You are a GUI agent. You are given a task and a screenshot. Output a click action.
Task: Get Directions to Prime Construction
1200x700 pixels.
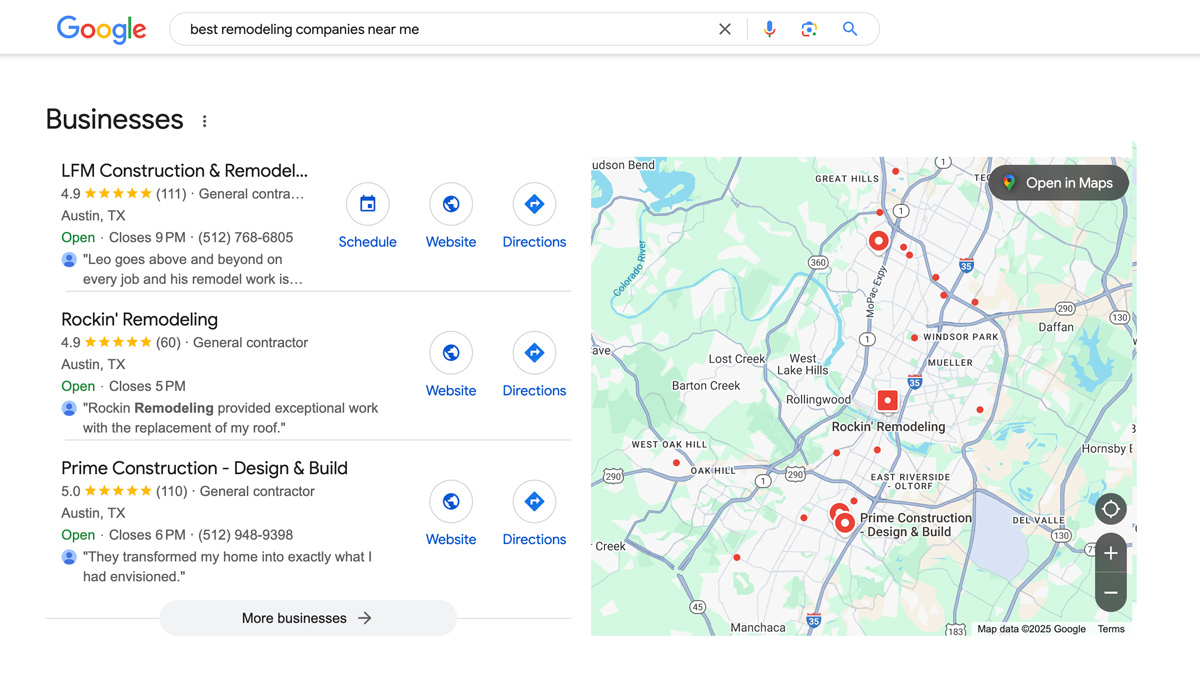[x=534, y=501]
